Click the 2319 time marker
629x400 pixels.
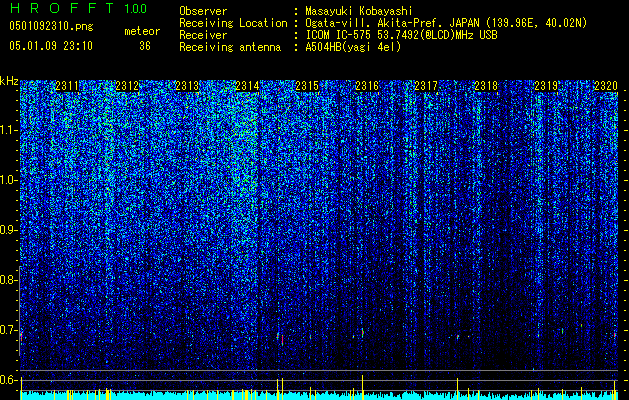click(546, 86)
